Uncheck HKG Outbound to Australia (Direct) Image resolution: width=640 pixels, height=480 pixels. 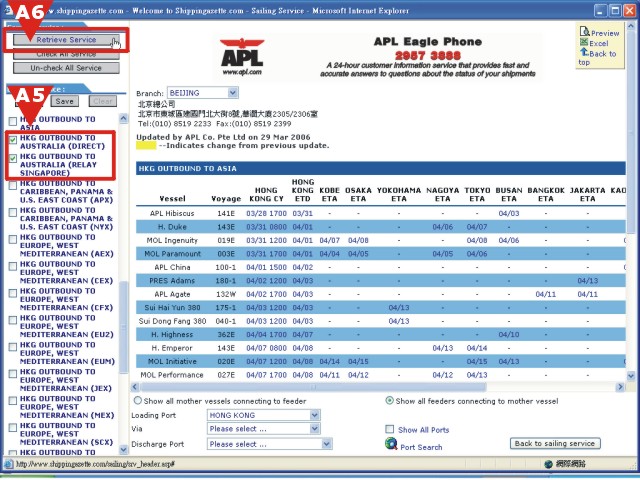tap(13, 140)
